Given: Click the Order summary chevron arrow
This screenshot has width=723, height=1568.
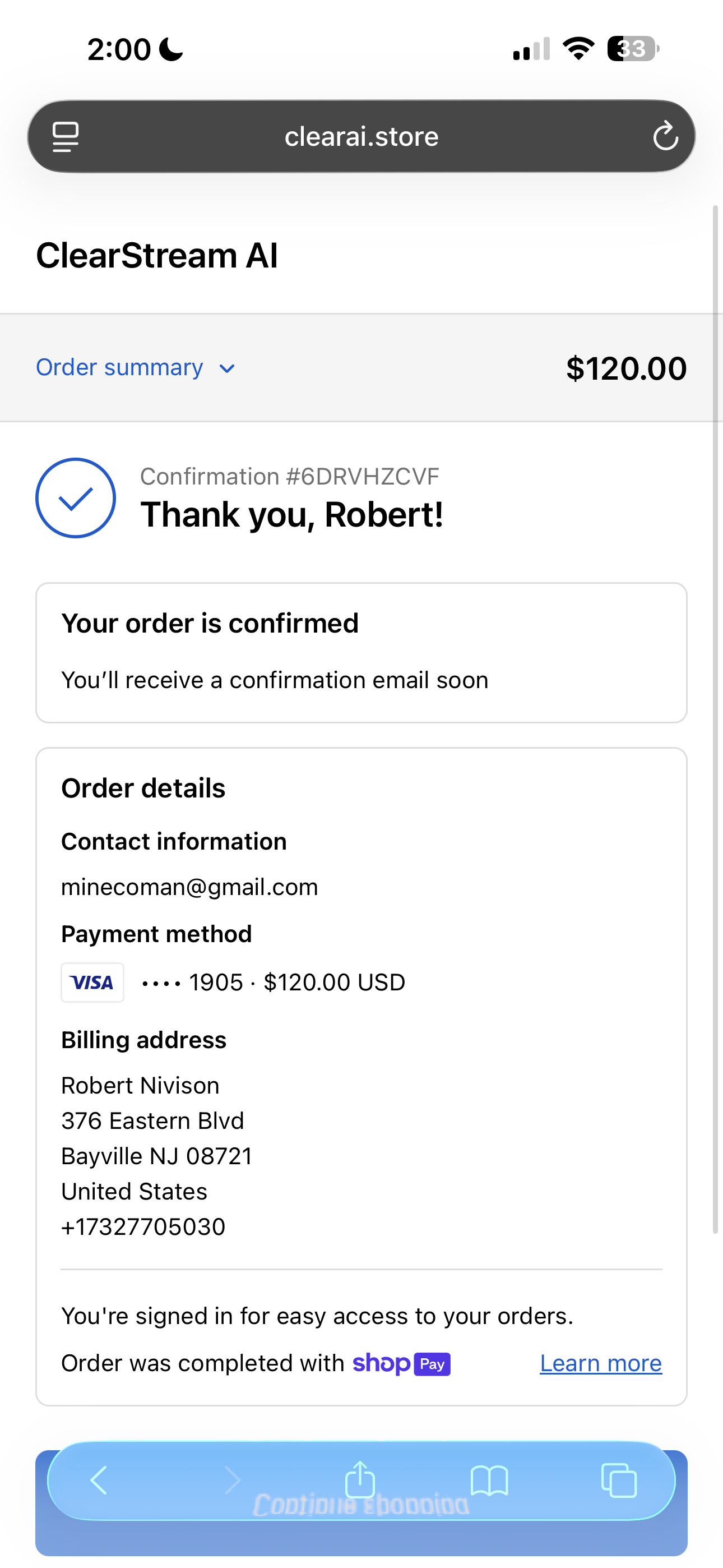Looking at the screenshot, I should [x=227, y=369].
